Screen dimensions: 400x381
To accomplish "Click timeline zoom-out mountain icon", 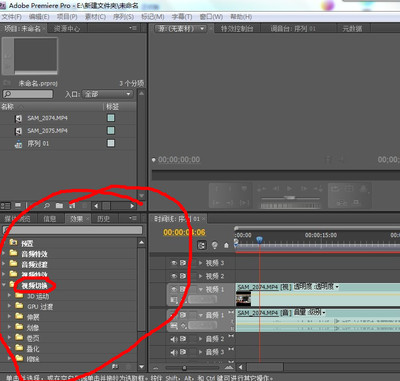I will tap(156, 368).
